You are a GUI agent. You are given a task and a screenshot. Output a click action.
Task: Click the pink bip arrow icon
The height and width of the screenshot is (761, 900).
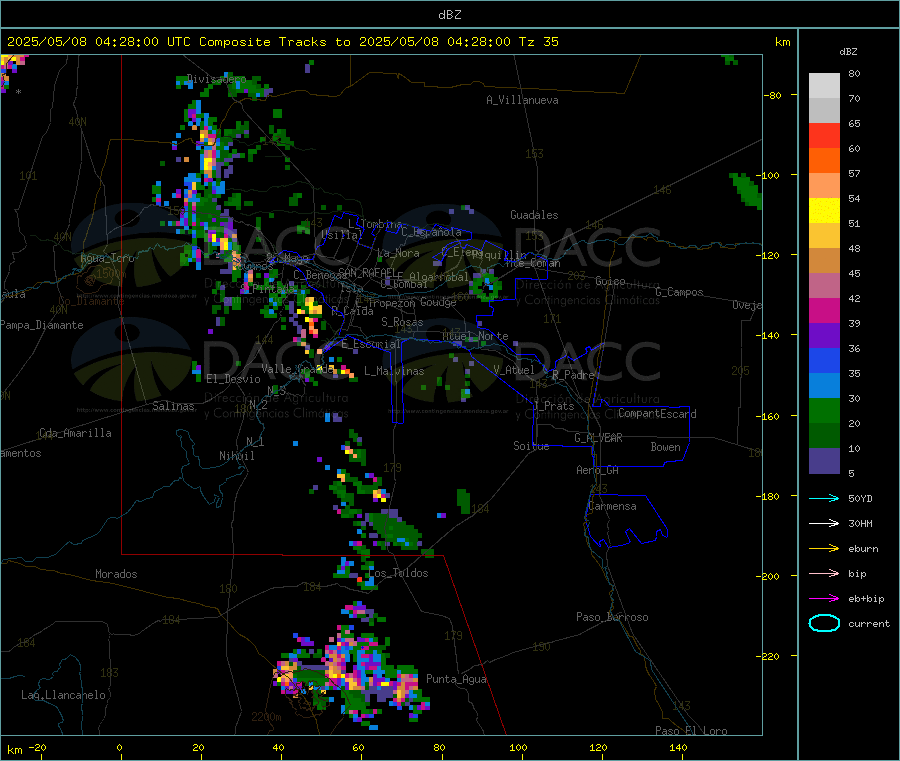coord(824,573)
